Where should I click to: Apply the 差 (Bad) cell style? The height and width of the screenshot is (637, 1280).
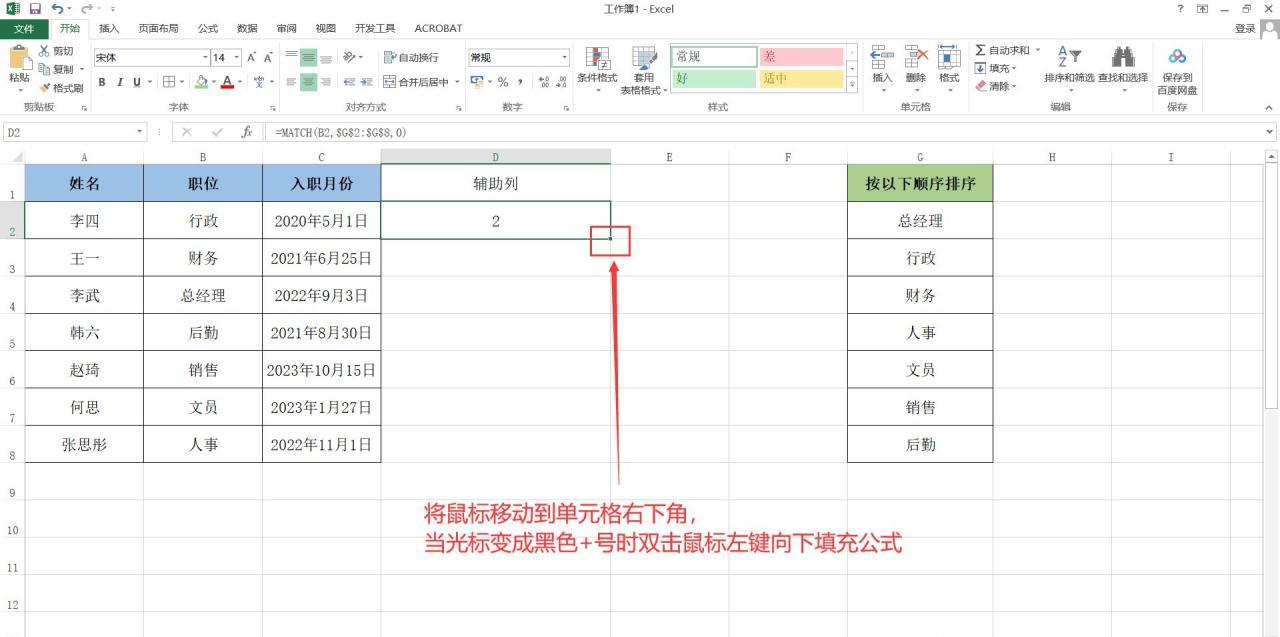click(x=801, y=57)
